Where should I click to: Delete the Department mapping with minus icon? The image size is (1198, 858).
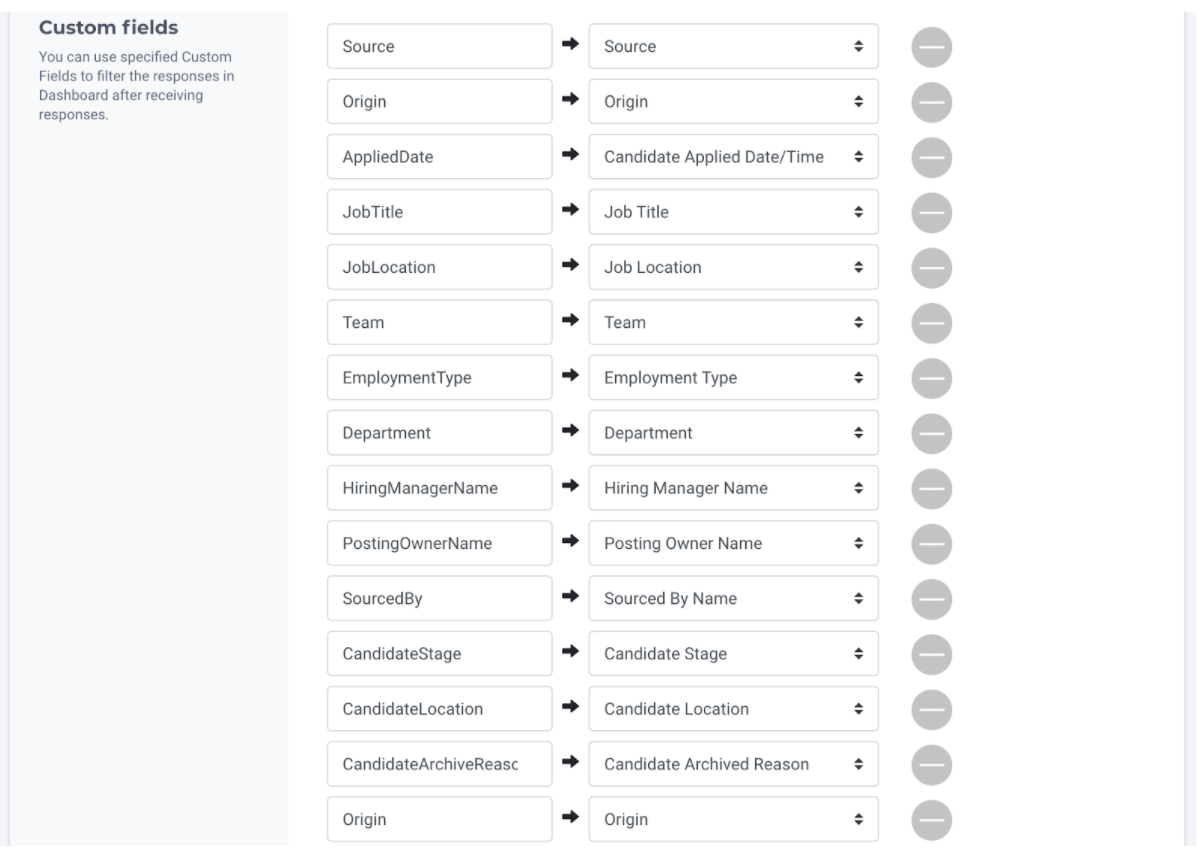(x=931, y=434)
